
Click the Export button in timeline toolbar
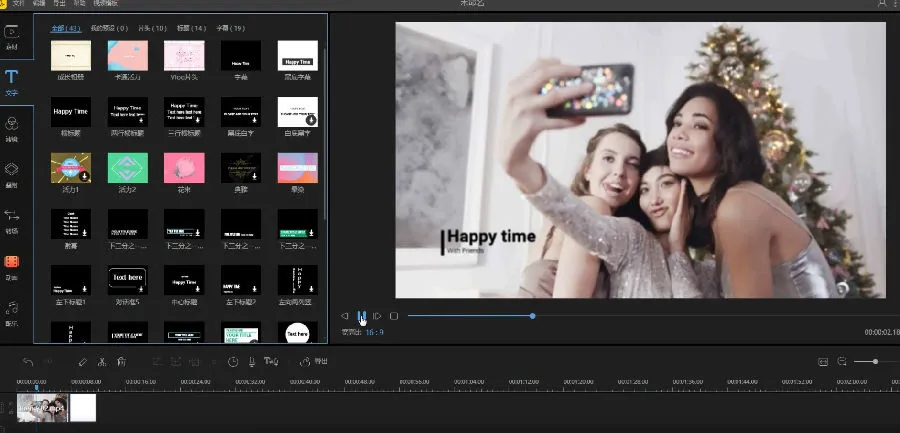coord(314,362)
